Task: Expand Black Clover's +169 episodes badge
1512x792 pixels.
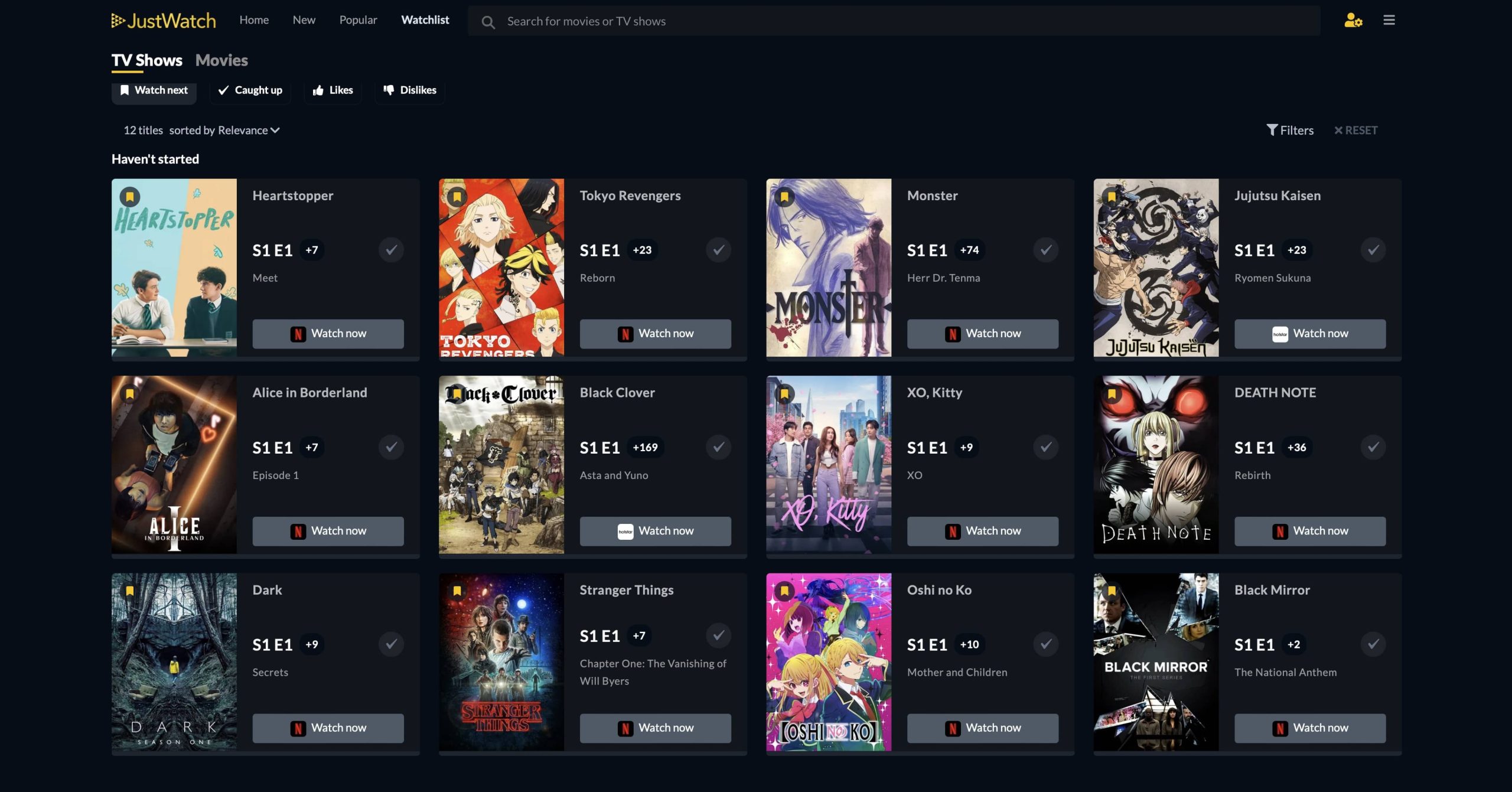Action: click(645, 447)
